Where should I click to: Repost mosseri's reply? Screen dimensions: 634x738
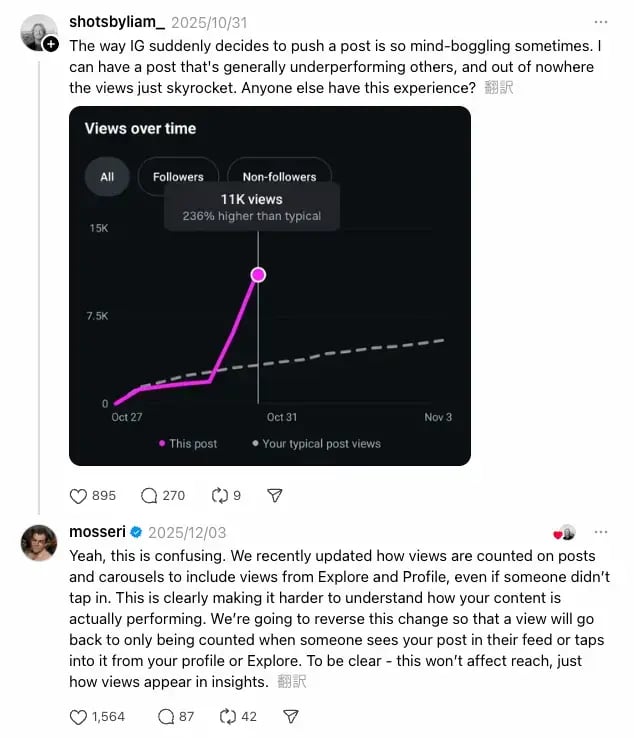coord(227,716)
